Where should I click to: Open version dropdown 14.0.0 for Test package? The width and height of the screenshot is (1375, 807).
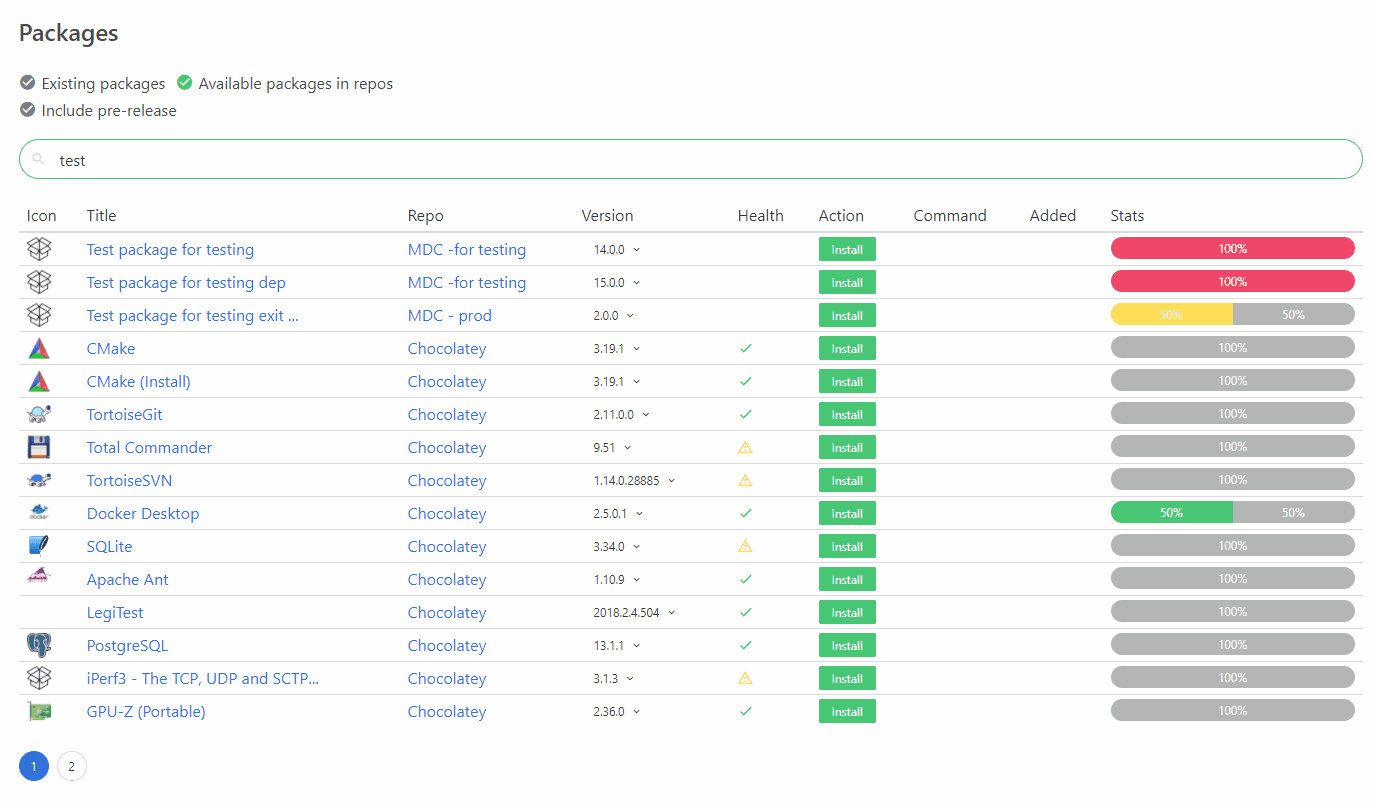(x=617, y=249)
